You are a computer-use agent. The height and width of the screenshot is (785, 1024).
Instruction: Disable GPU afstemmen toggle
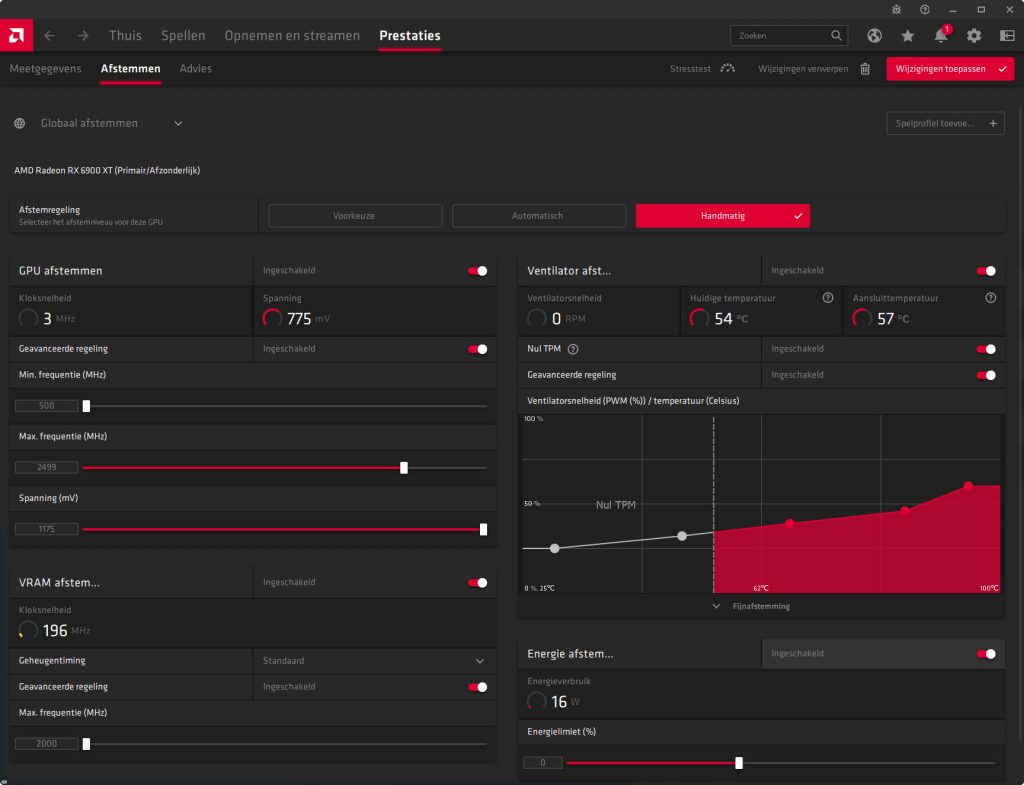(x=477, y=271)
